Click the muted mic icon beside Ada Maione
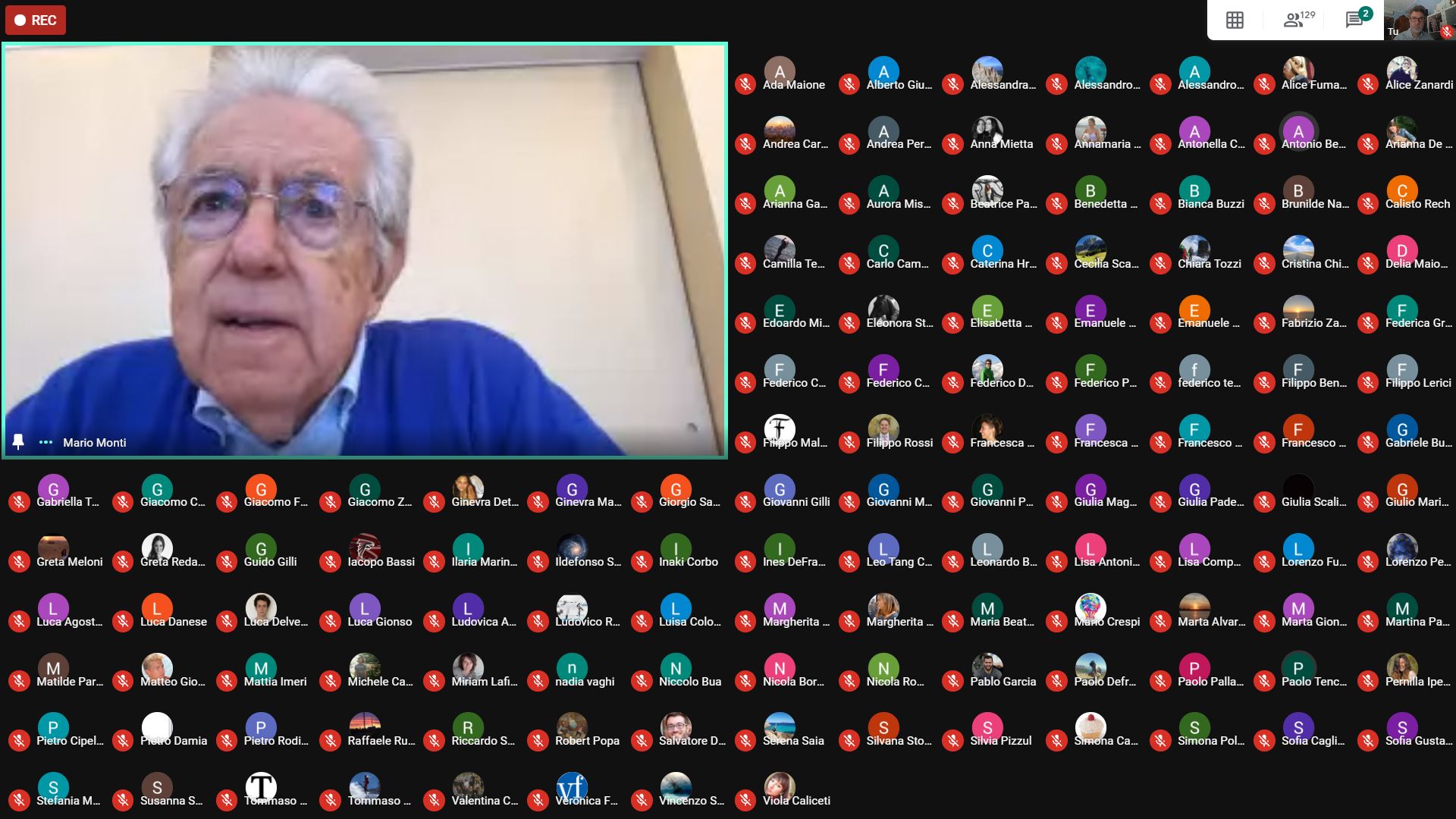 (745, 84)
